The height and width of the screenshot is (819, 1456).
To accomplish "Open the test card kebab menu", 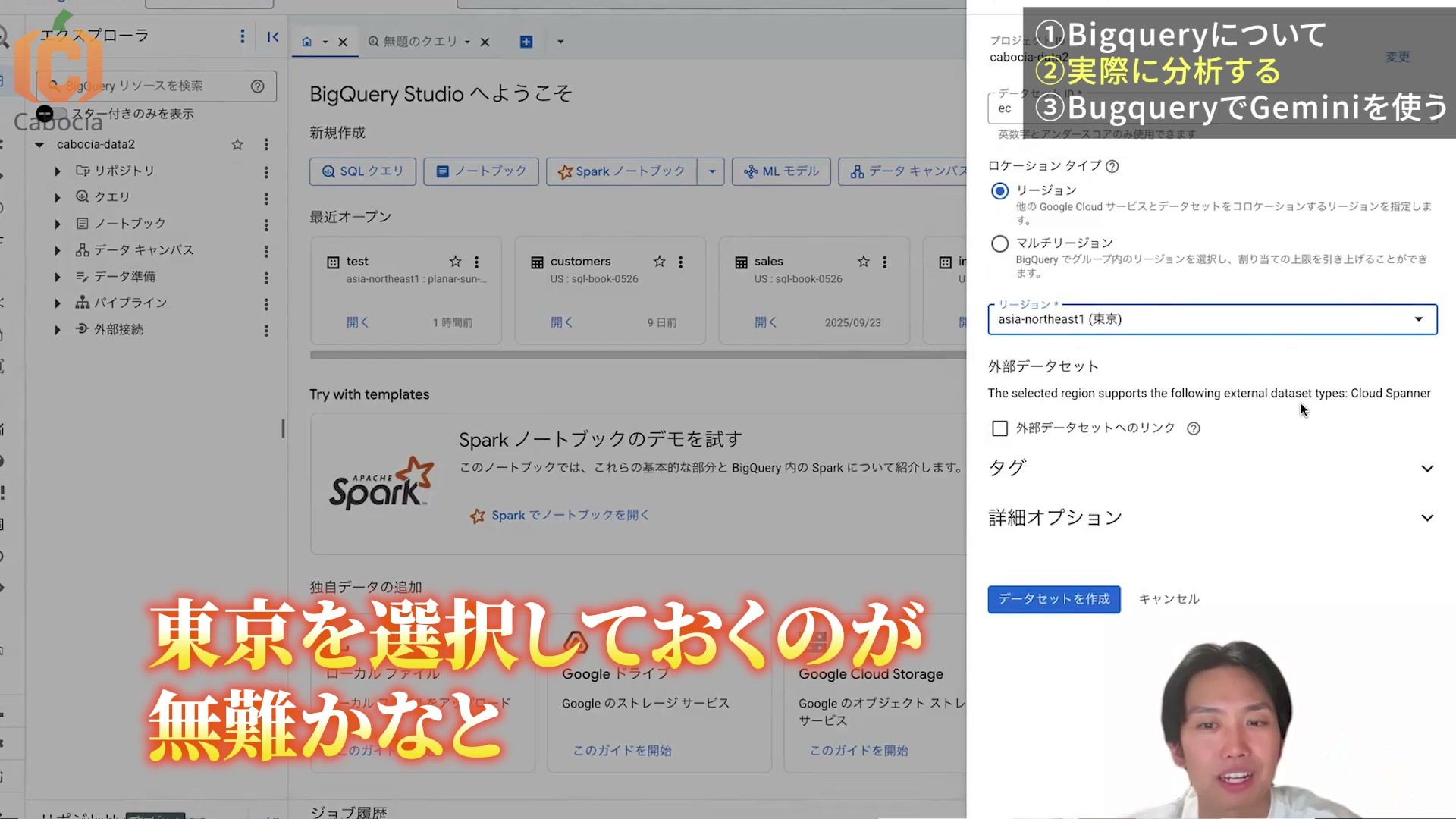I will pyautogui.click(x=476, y=262).
